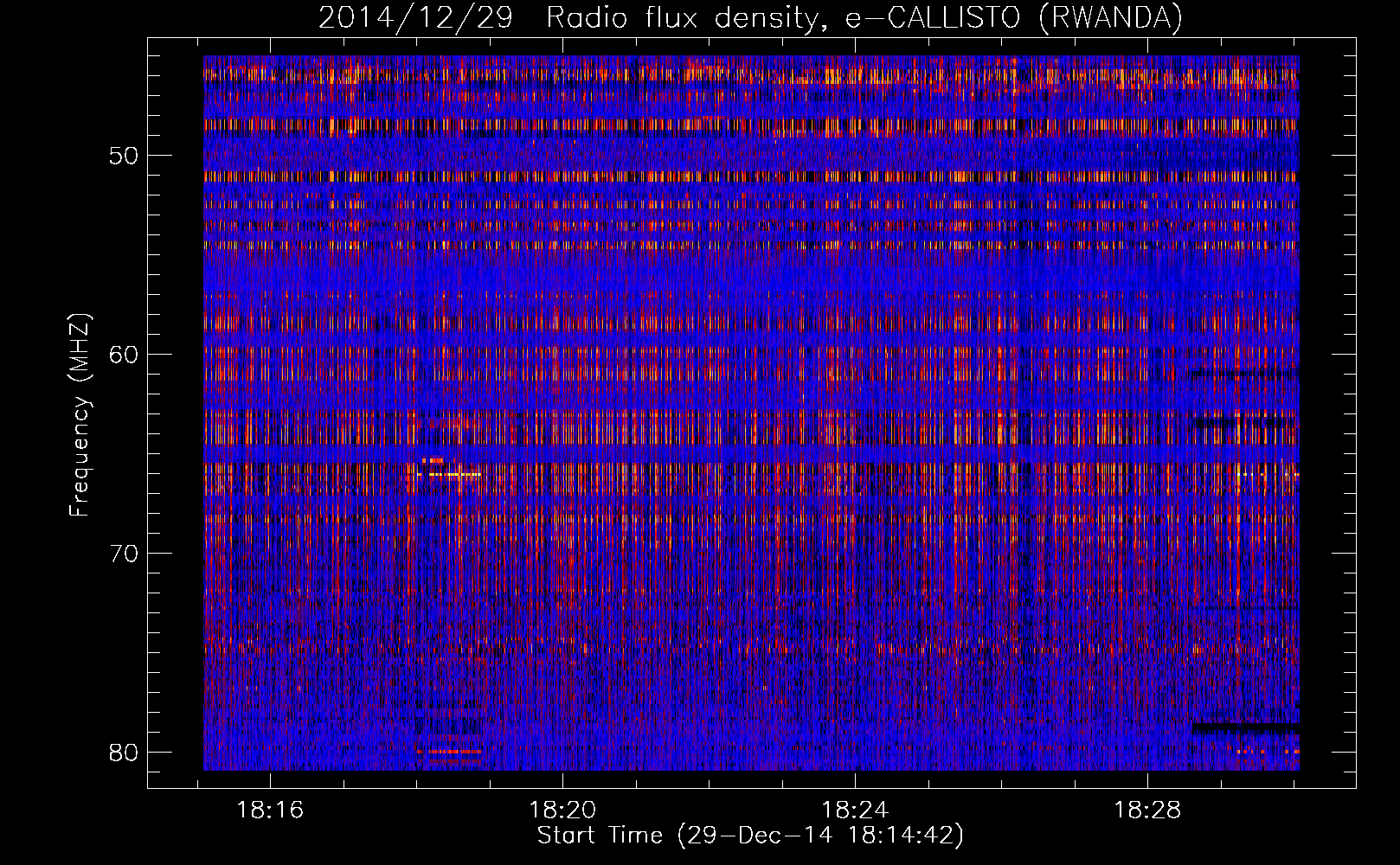Click the 50 frequency tick label

tap(125, 157)
